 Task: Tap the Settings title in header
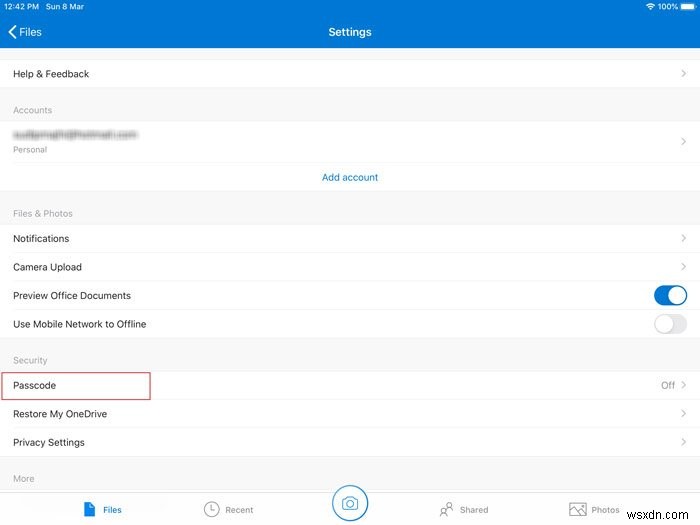click(350, 32)
